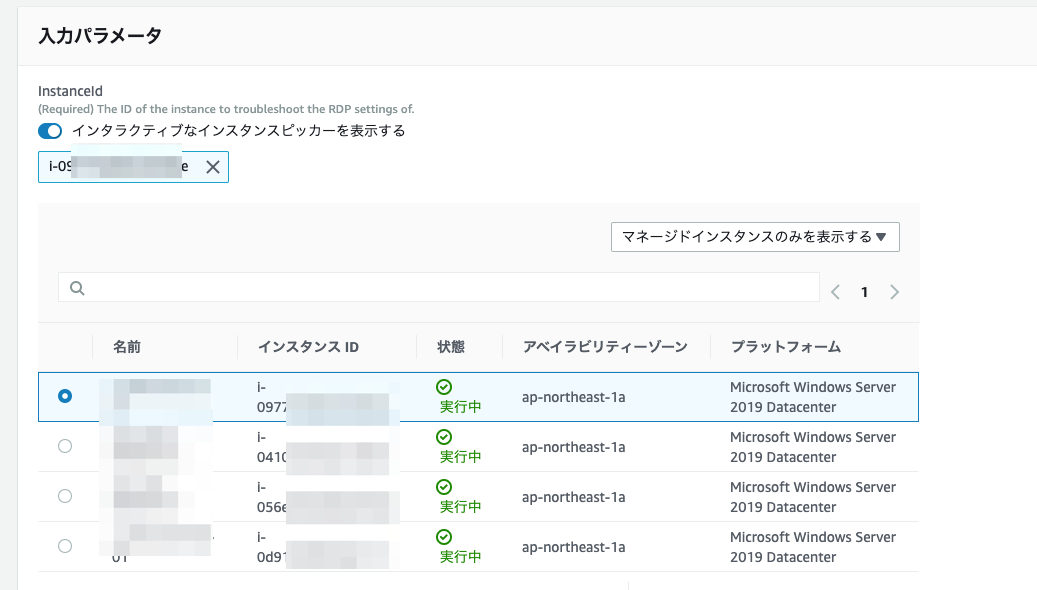Click page number 1 in the pagination
The height and width of the screenshot is (590, 1037).
pos(864,291)
